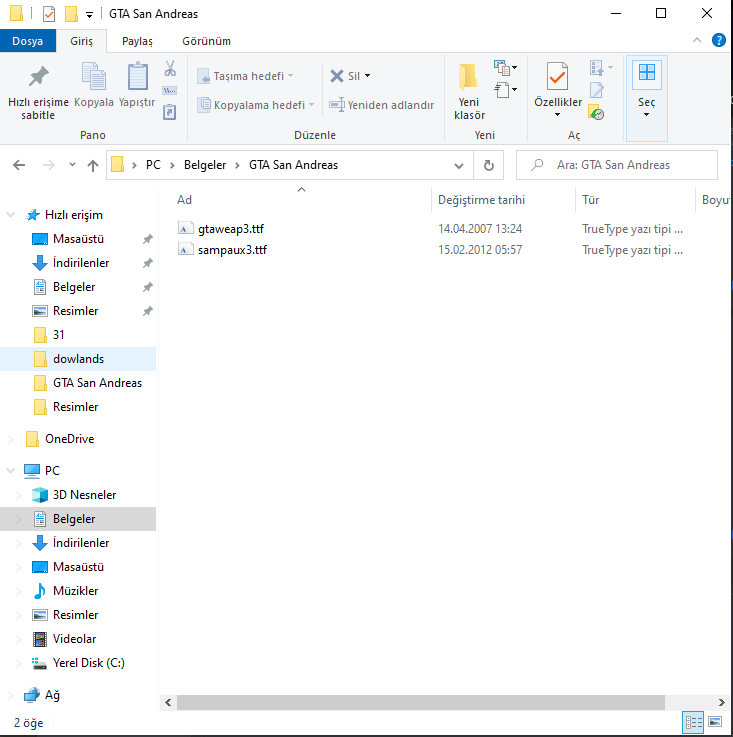This screenshot has width=733, height=737.
Task: Open the address bar history dropdown
Action: (459, 165)
